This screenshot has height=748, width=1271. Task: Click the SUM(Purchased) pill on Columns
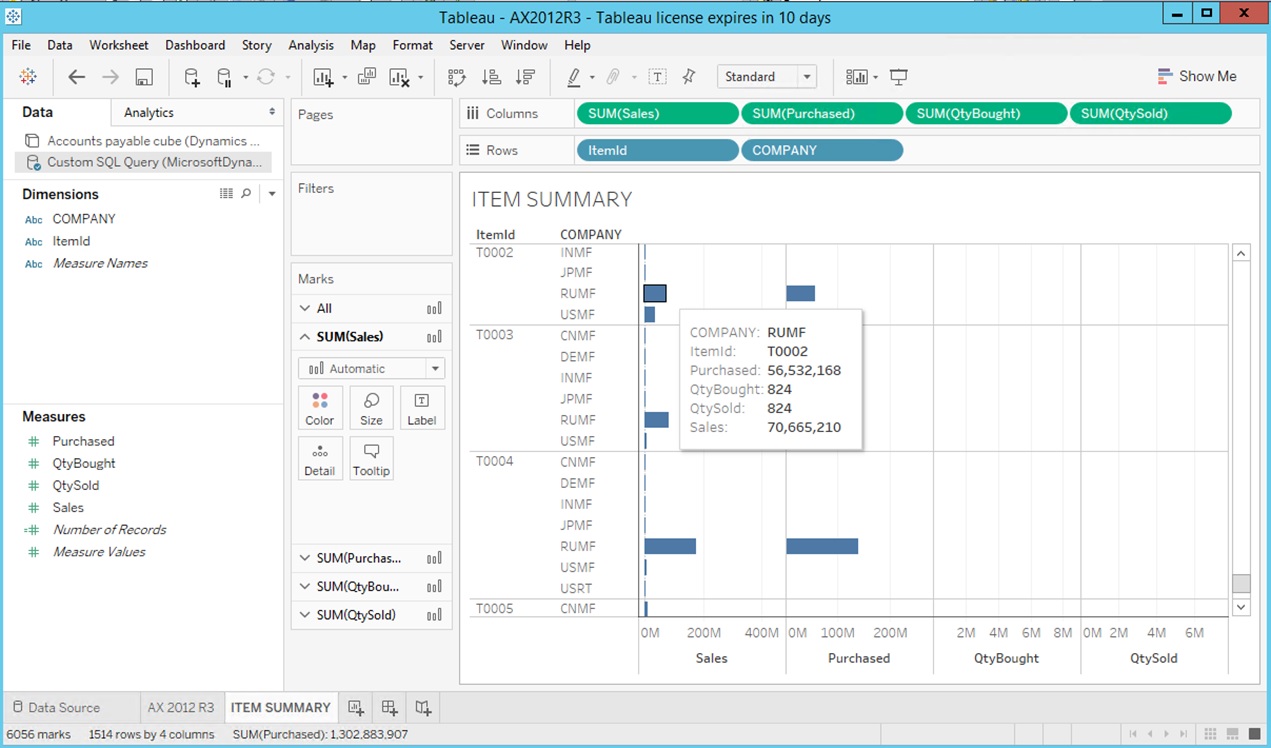[822, 114]
